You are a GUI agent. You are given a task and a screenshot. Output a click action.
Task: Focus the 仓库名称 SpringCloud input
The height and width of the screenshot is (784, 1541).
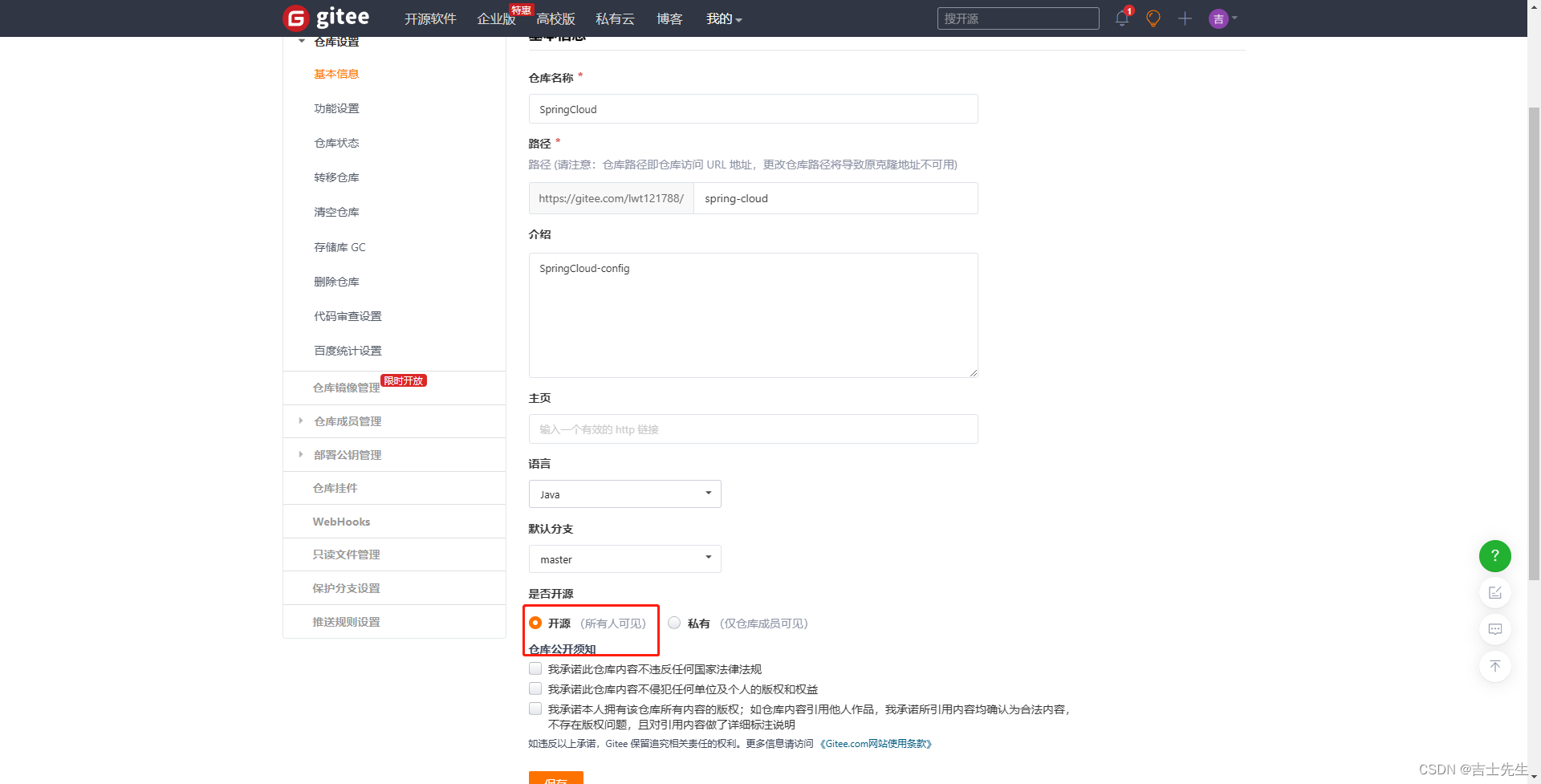[x=753, y=109]
